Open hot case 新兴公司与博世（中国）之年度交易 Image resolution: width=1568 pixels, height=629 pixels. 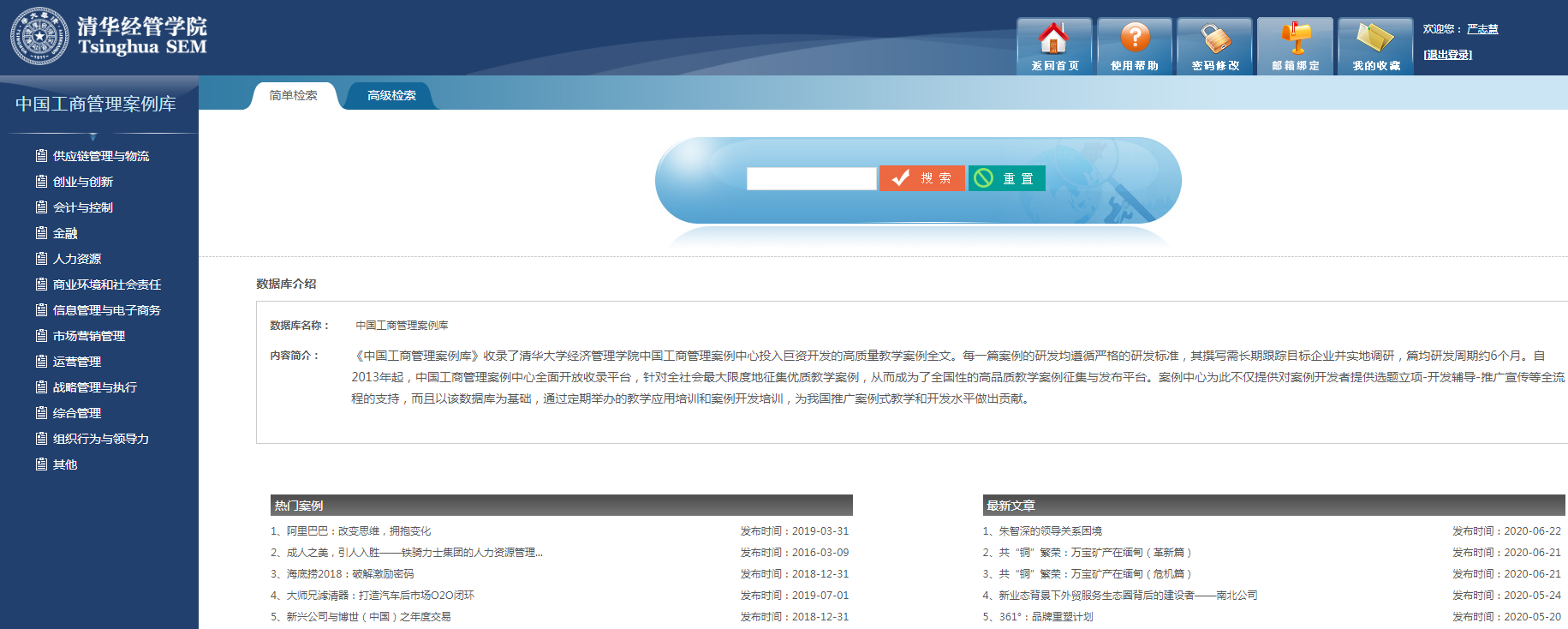[368, 617]
